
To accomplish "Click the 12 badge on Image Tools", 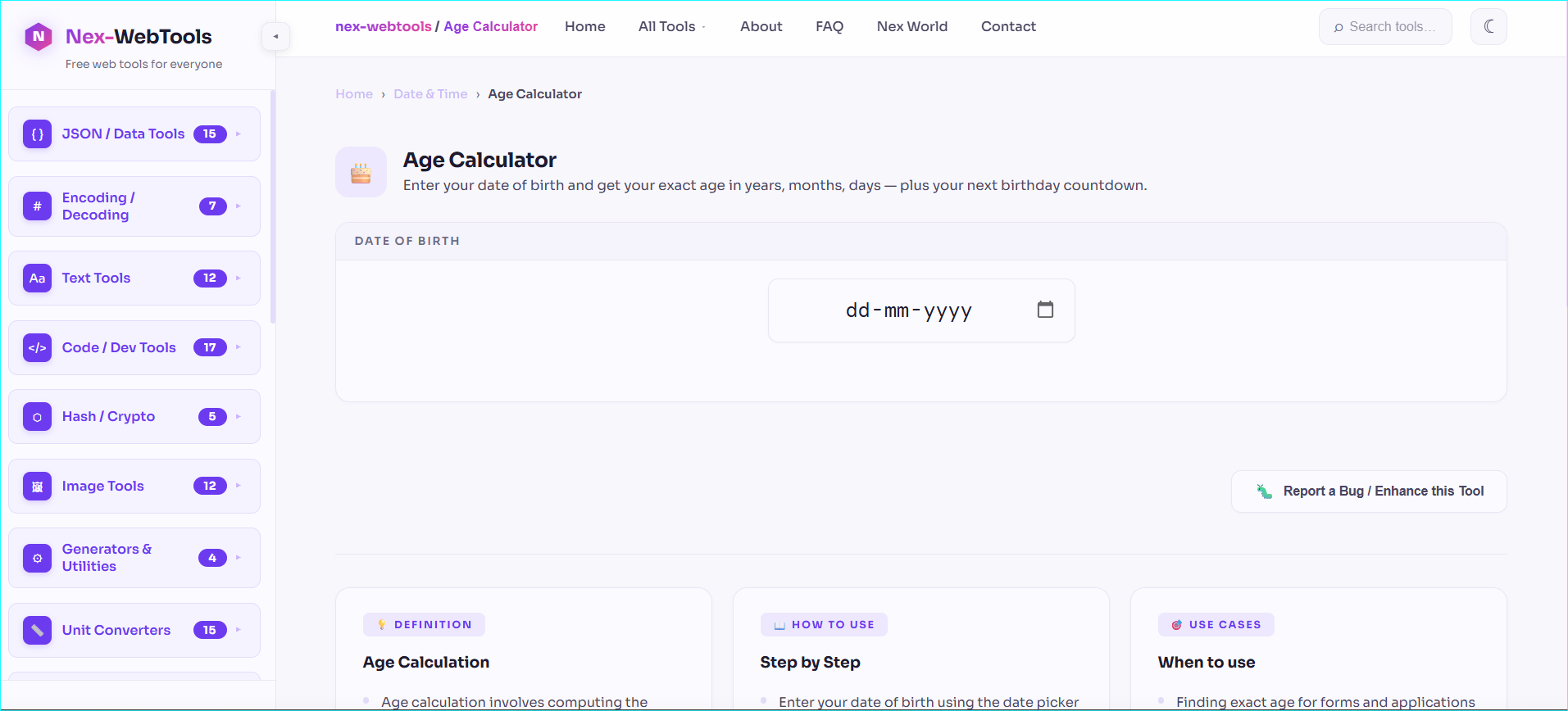I will (x=210, y=487).
